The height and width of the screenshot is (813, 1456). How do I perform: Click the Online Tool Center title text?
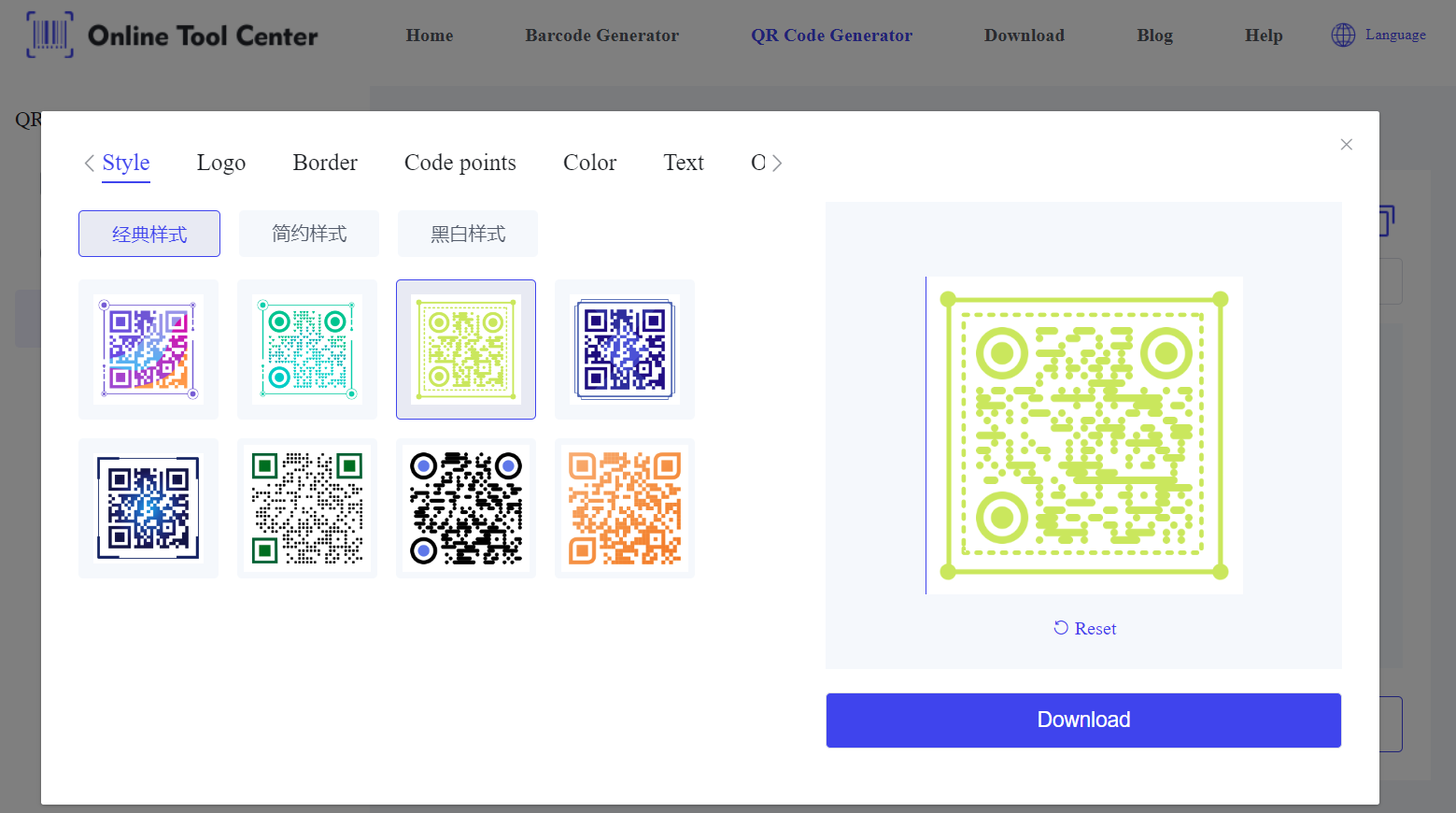point(203,36)
